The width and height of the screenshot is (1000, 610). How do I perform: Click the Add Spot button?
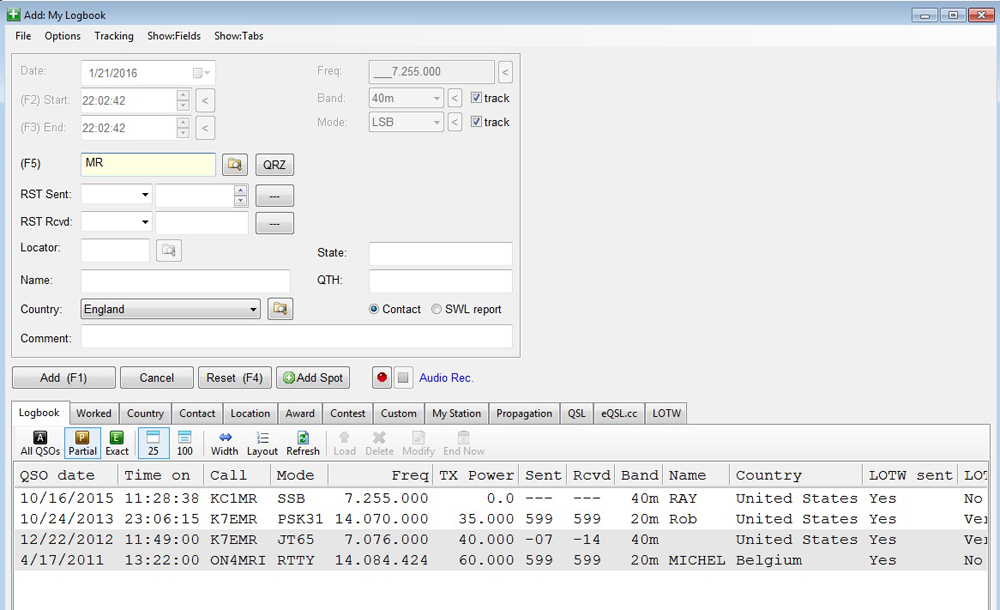pos(313,378)
